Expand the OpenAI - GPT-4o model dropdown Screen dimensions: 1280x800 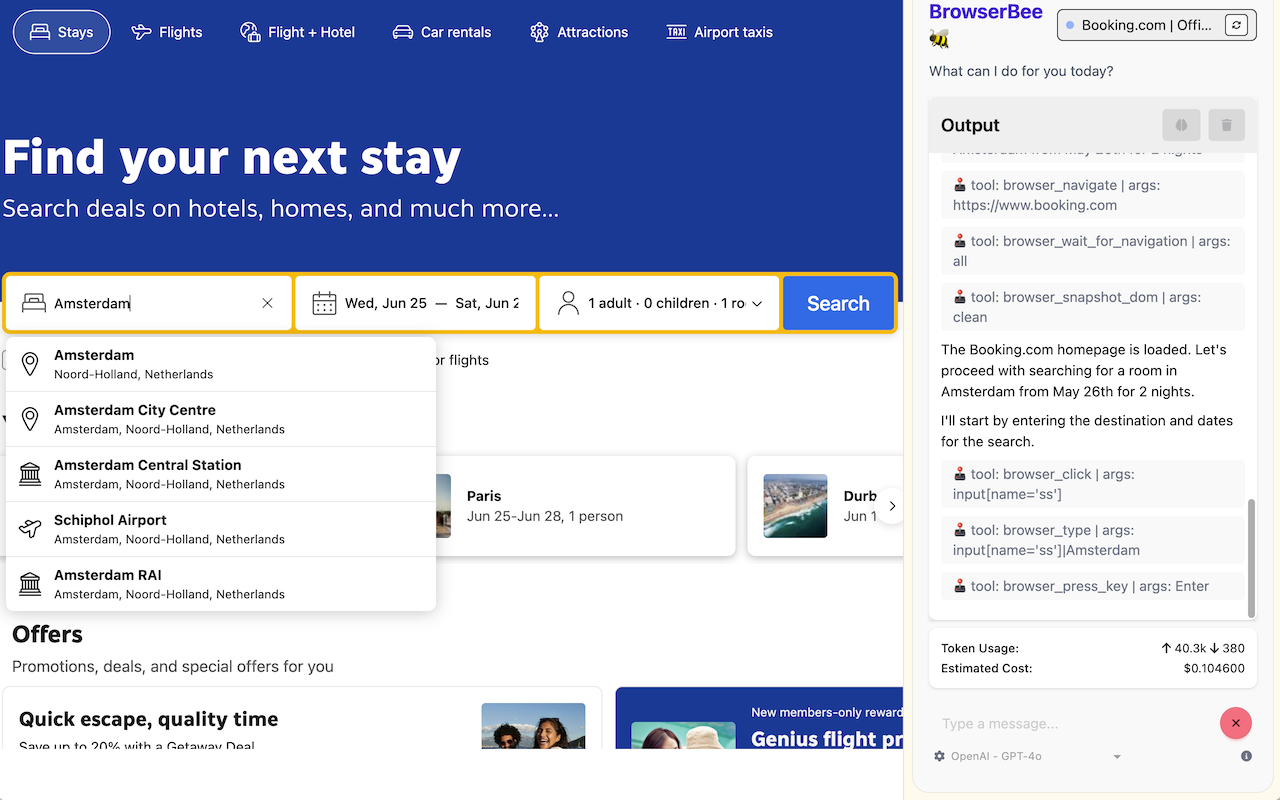click(x=1035, y=756)
